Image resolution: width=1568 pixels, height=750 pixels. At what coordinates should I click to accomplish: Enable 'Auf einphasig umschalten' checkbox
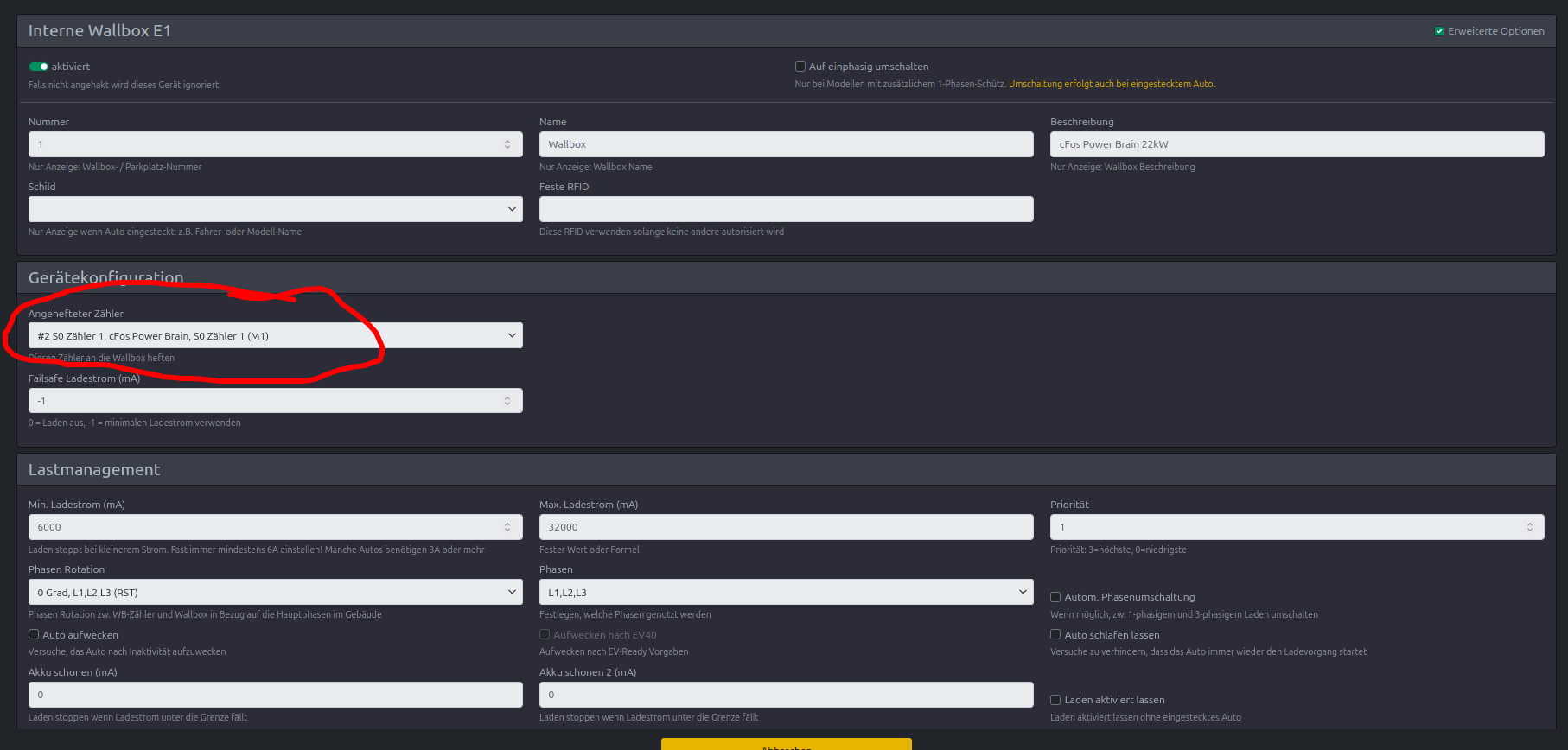[800, 67]
